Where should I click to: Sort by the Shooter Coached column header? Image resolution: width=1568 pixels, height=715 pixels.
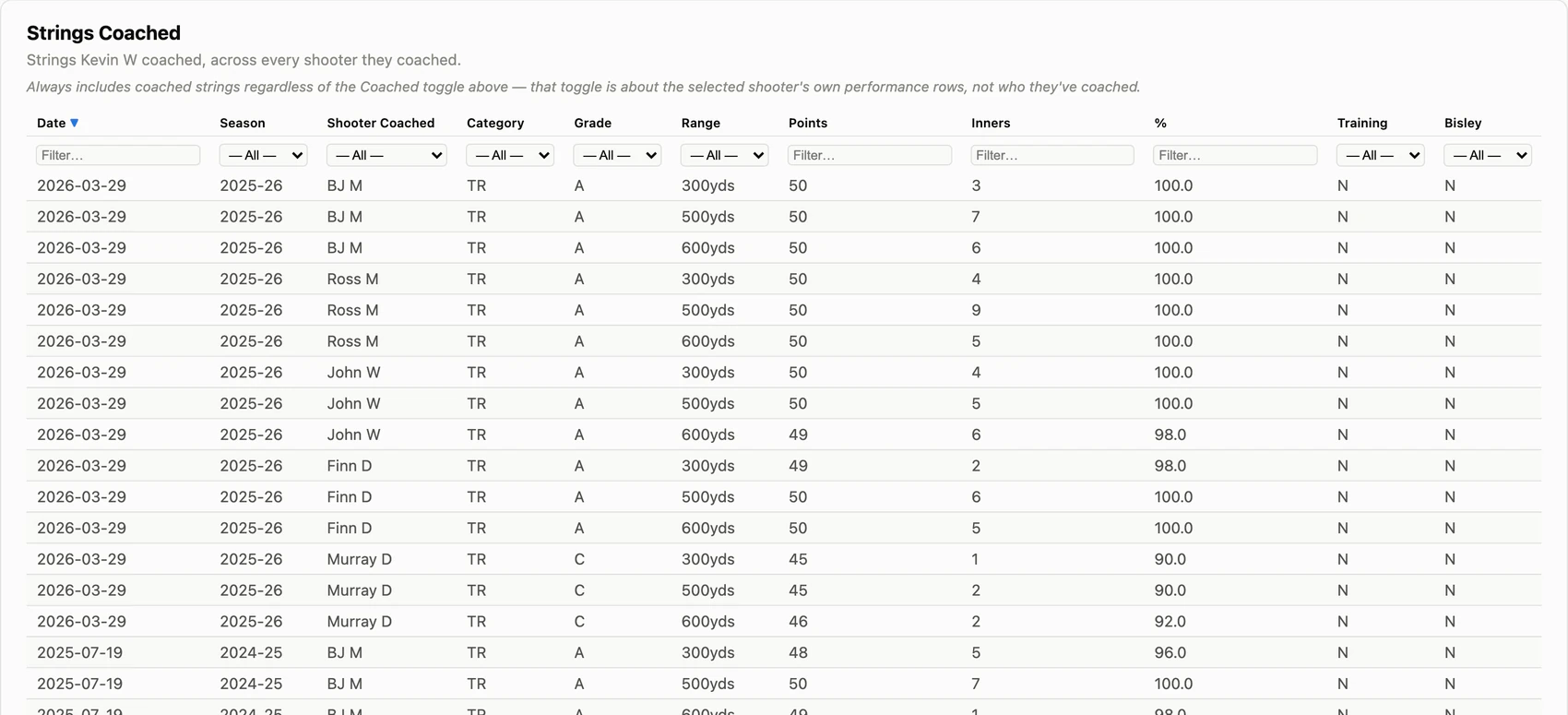[x=381, y=123]
